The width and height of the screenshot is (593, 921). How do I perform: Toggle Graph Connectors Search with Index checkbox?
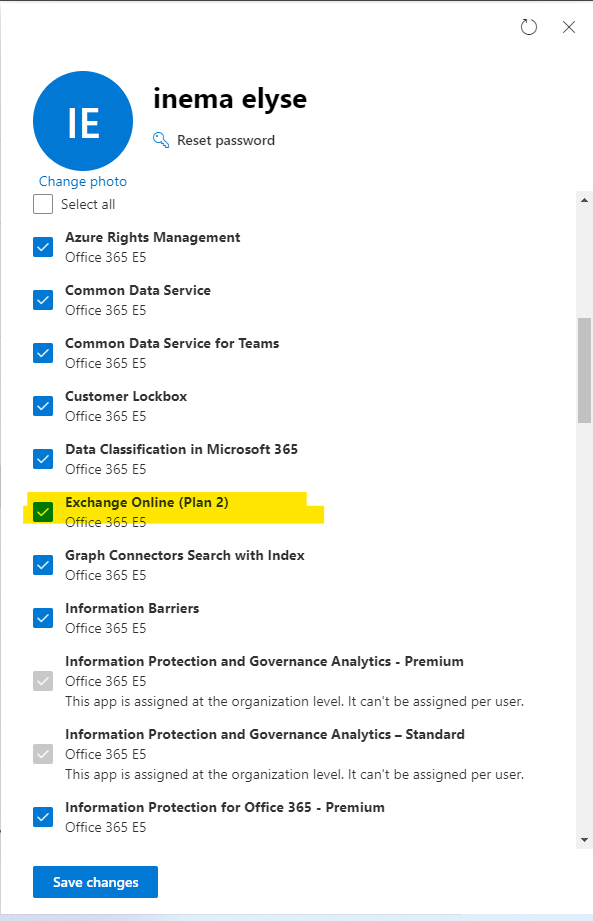click(43, 565)
